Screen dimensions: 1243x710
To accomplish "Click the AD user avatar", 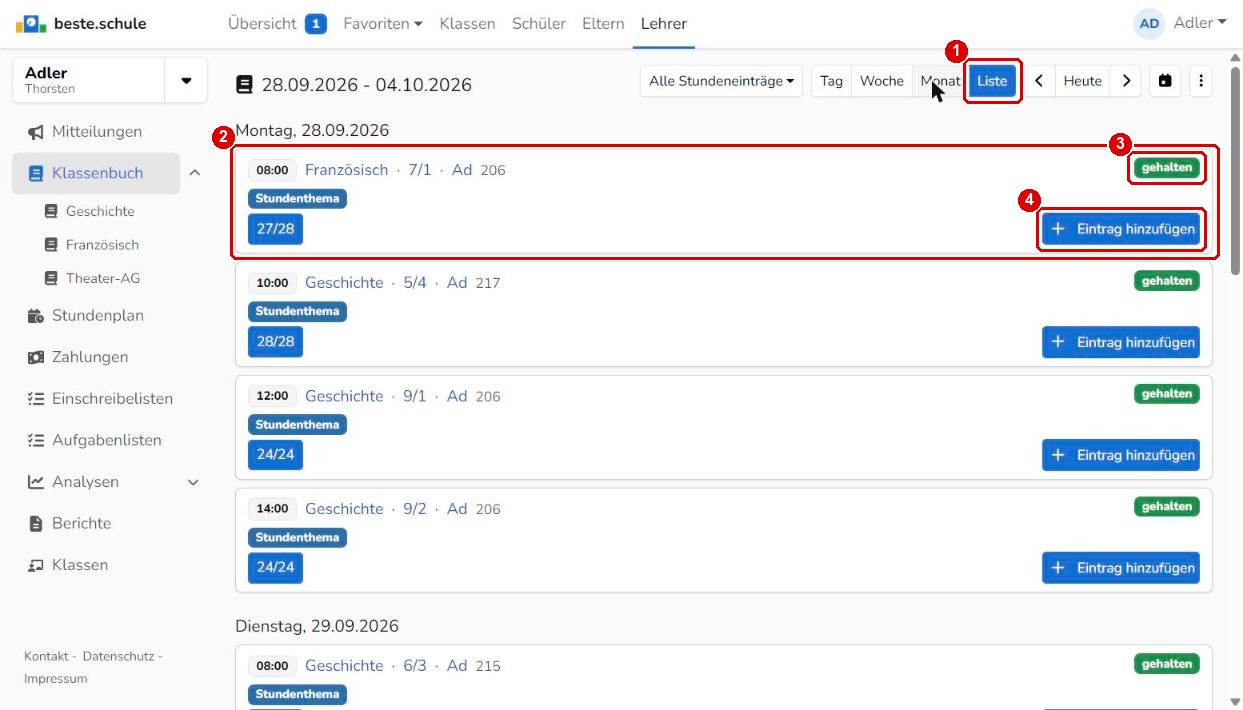I will (1149, 23).
